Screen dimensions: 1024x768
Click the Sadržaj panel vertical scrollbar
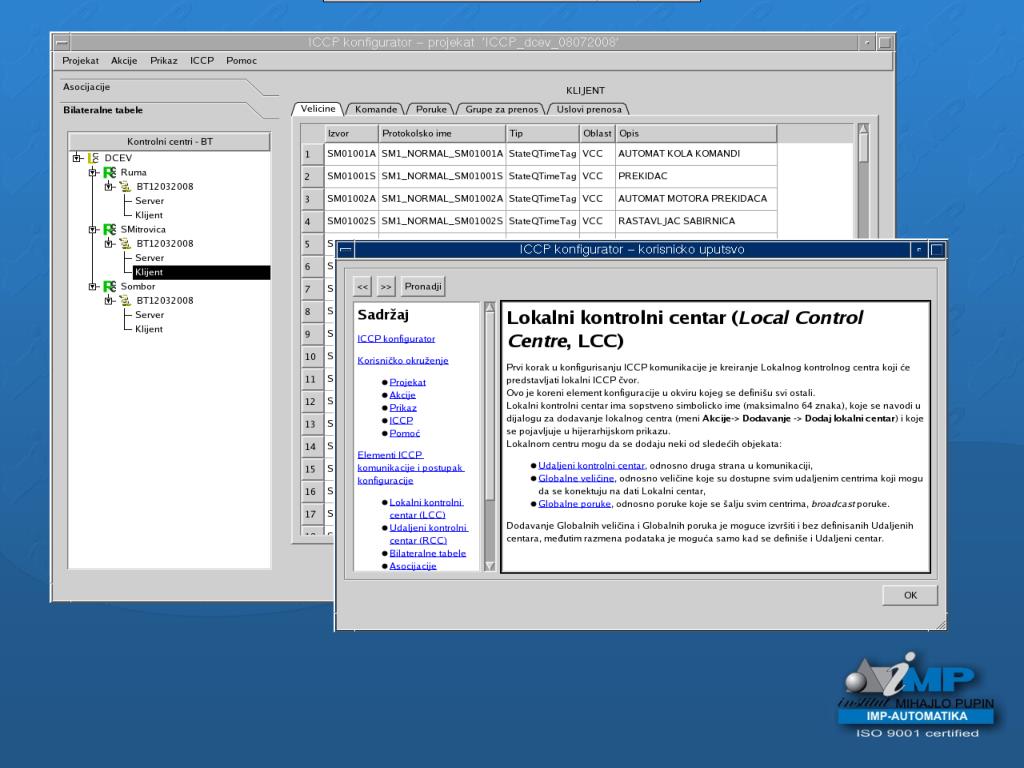pos(489,400)
